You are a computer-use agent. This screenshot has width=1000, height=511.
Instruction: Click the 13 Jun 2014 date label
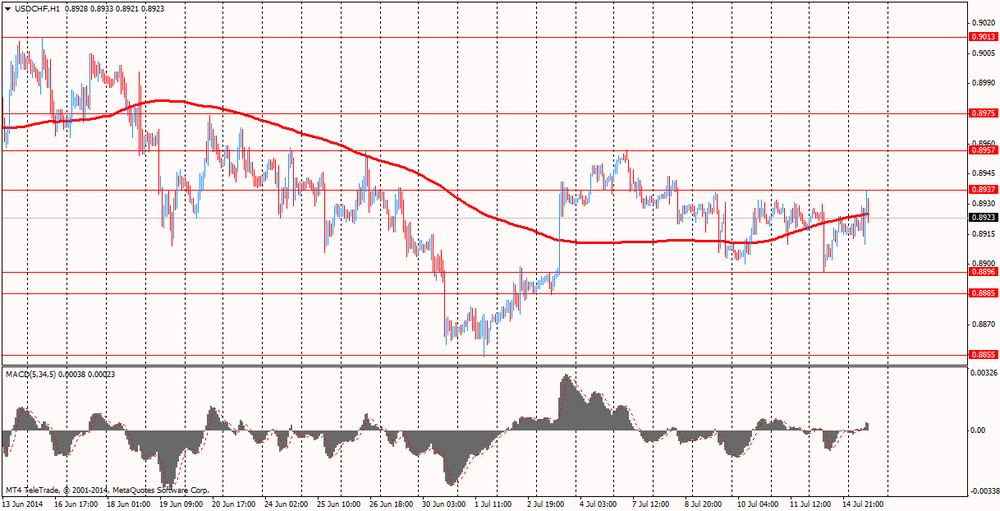click(24, 504)
